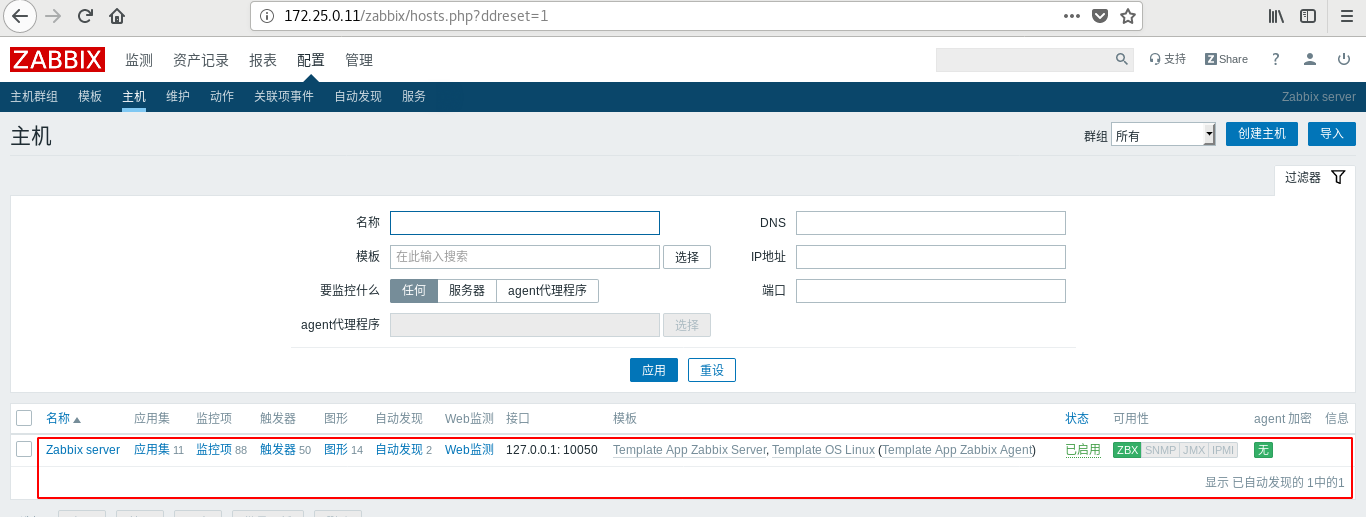
Task: Open Zabbix support link
Action: 1168,59
